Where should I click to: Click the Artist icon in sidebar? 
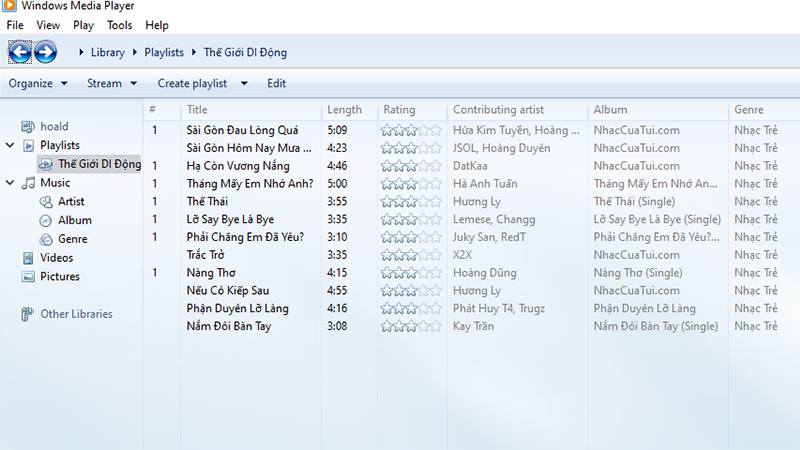coord(46,202)
